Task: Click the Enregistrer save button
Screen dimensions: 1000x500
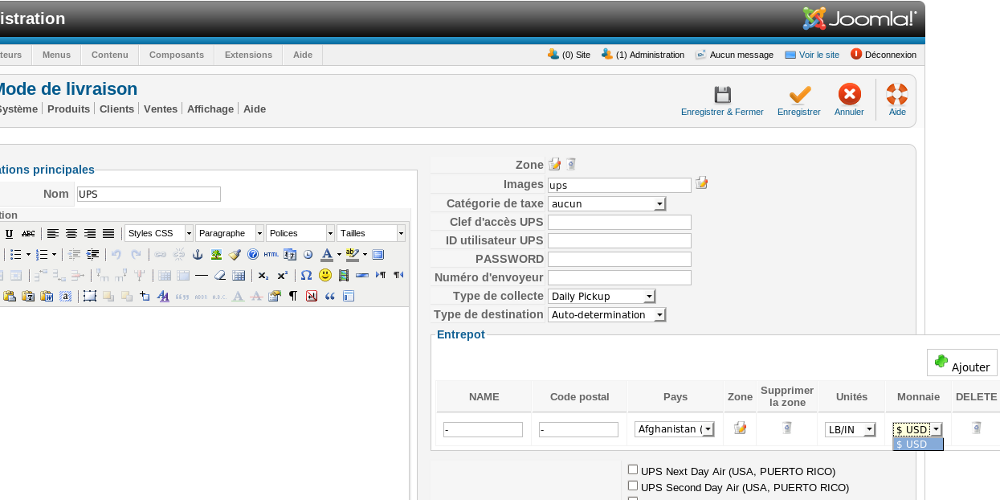Action: click(x=798, y=101)
